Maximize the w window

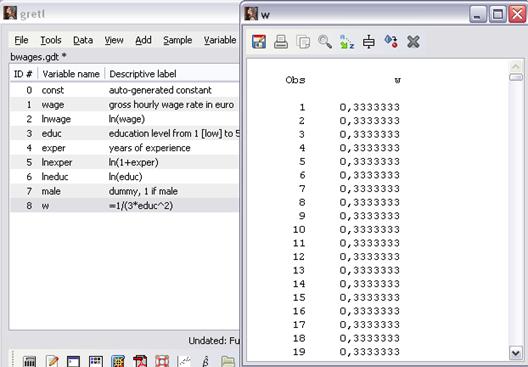pos(498,14)
